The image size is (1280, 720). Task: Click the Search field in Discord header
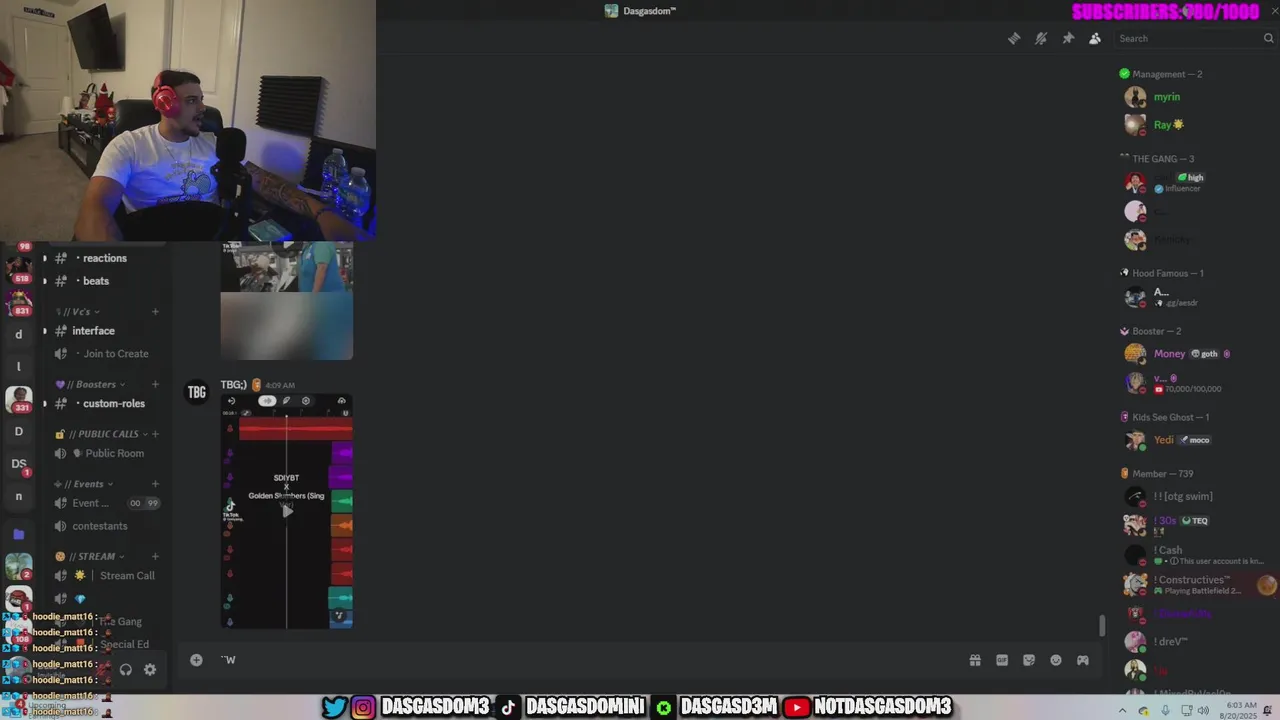[1194, 38]
